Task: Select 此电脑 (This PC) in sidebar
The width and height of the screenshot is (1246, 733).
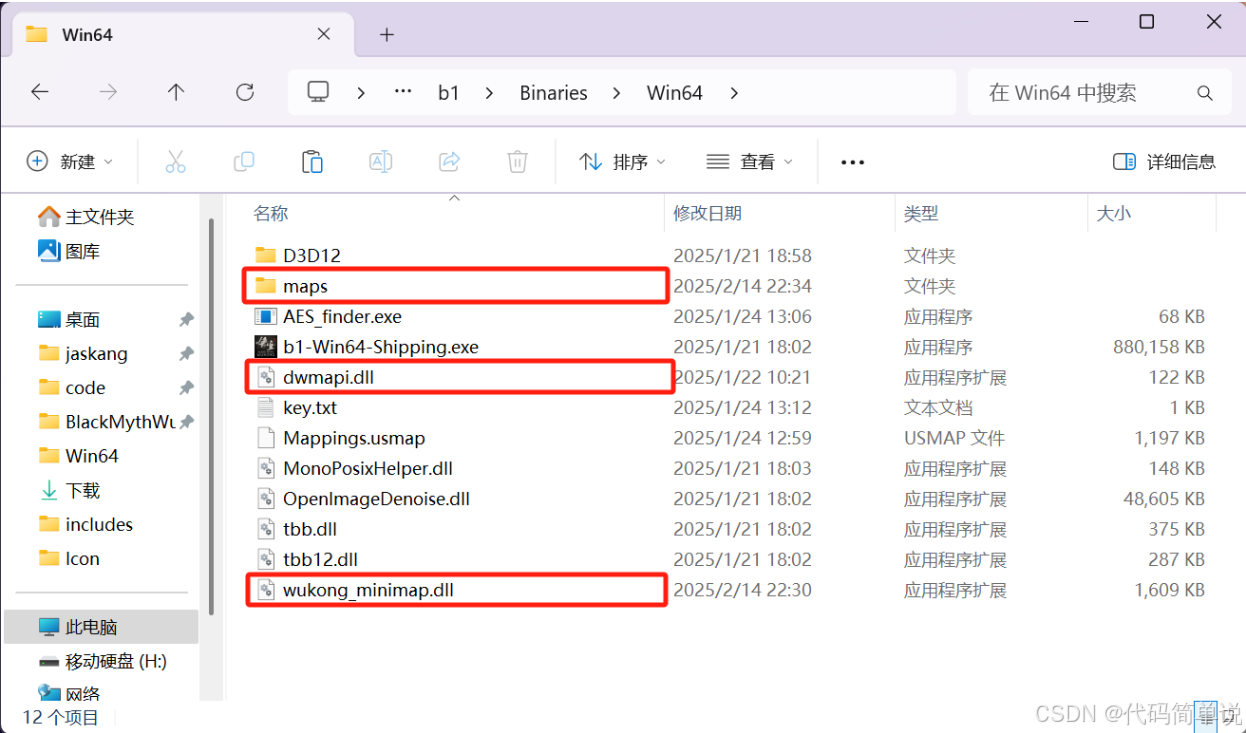Action: click(102, 627)
